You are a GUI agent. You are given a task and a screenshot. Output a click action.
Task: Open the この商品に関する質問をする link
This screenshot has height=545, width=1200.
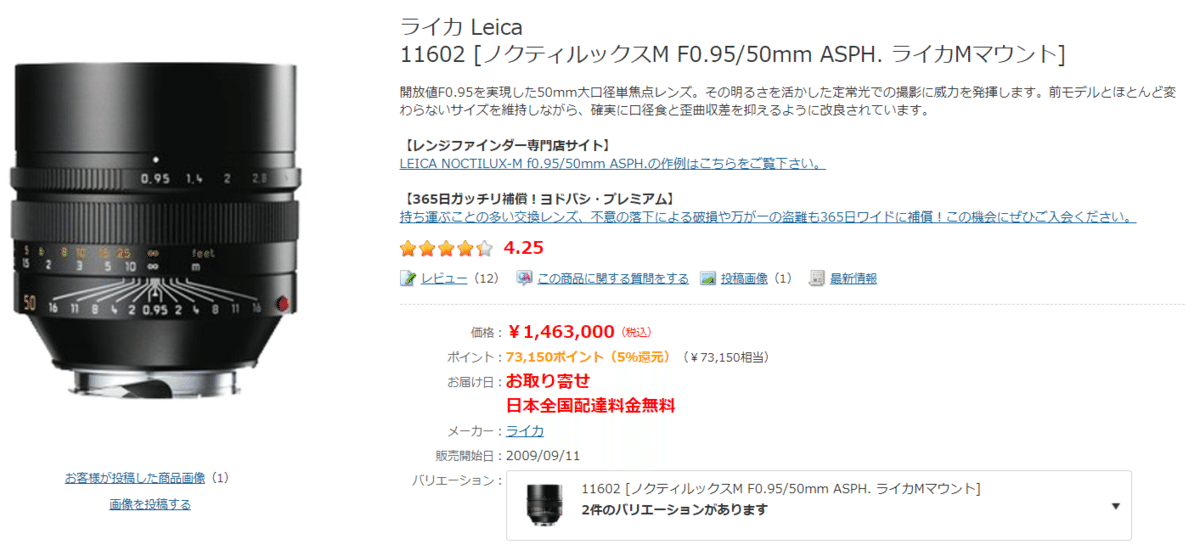[613, 278]
